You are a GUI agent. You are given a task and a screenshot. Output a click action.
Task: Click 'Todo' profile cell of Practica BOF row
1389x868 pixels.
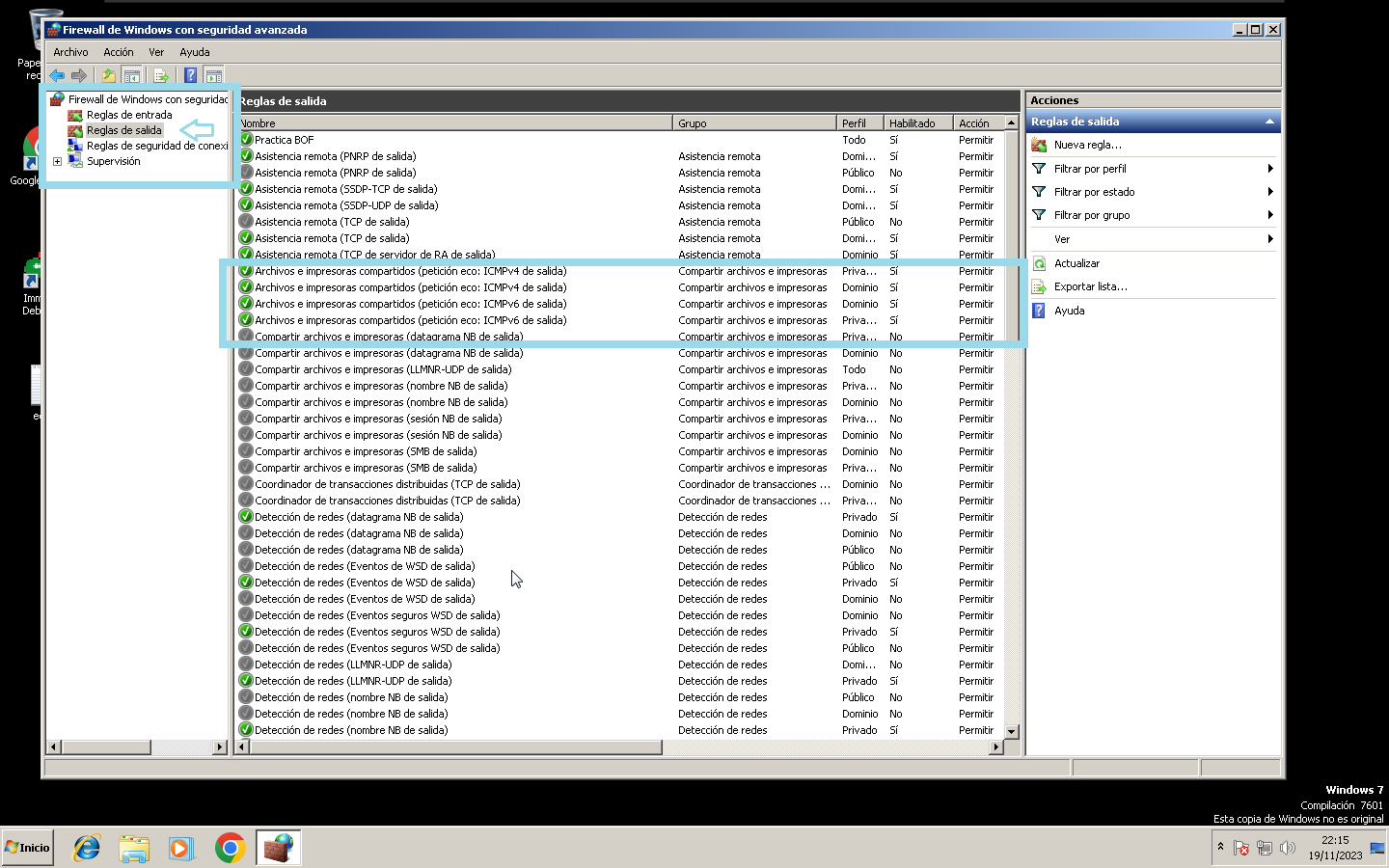(854, 140)
